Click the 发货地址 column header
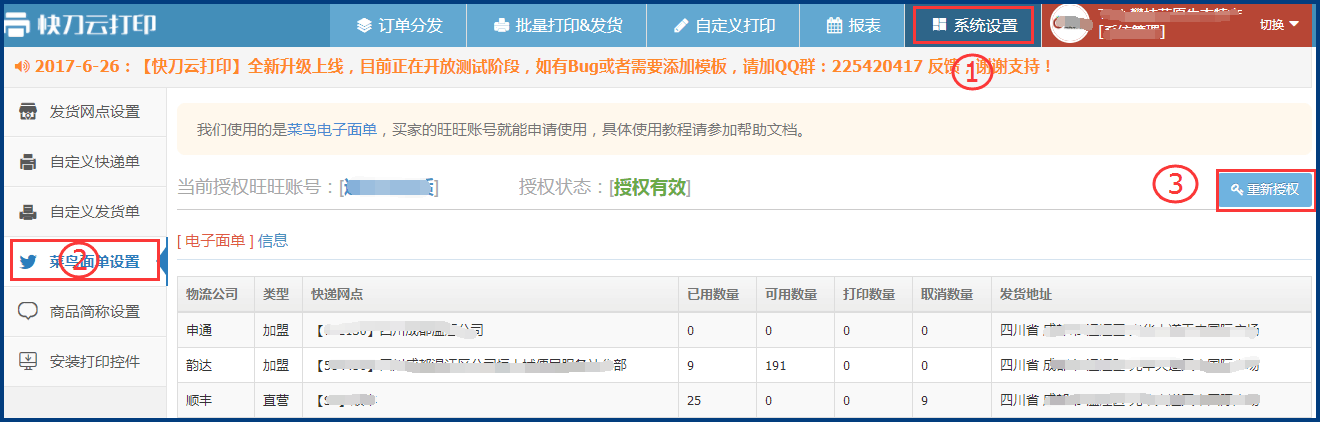 [1025, 294]
